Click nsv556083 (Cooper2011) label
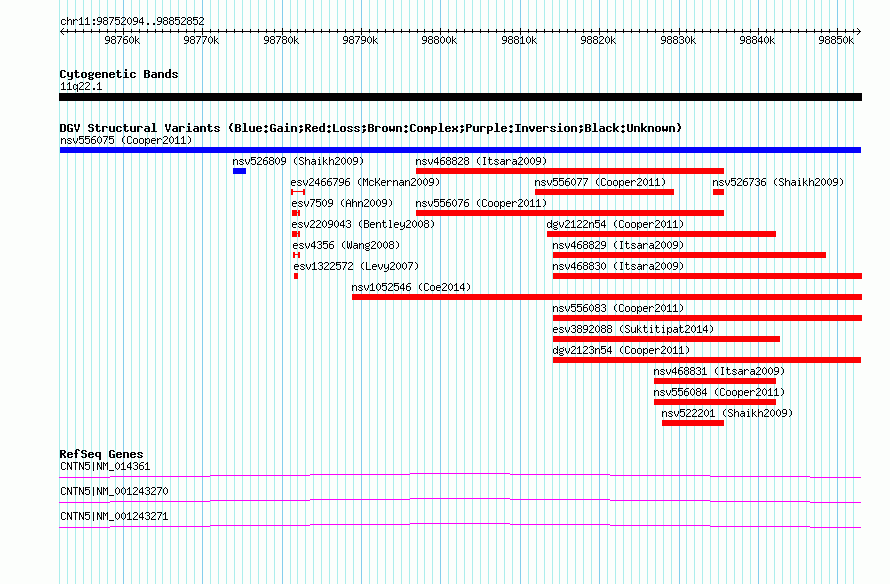The height and width of the screenshot is (584, 890). tap(618, 308)
